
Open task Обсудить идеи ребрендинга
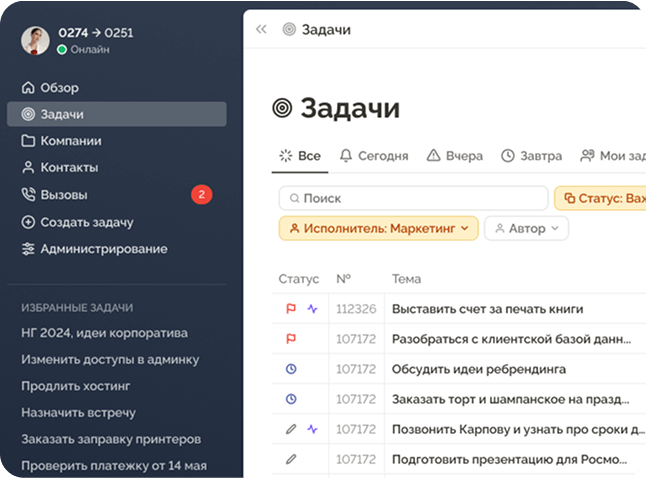pyautogui.click(x=479, y=369)
